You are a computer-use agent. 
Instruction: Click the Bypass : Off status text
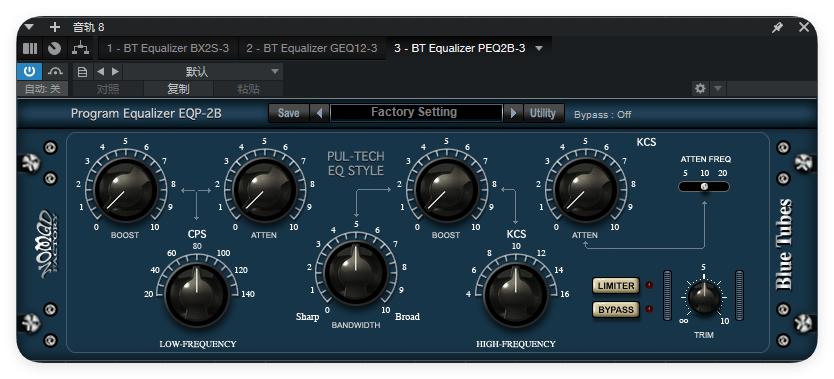pyautogui.click(x=603, y=114)
